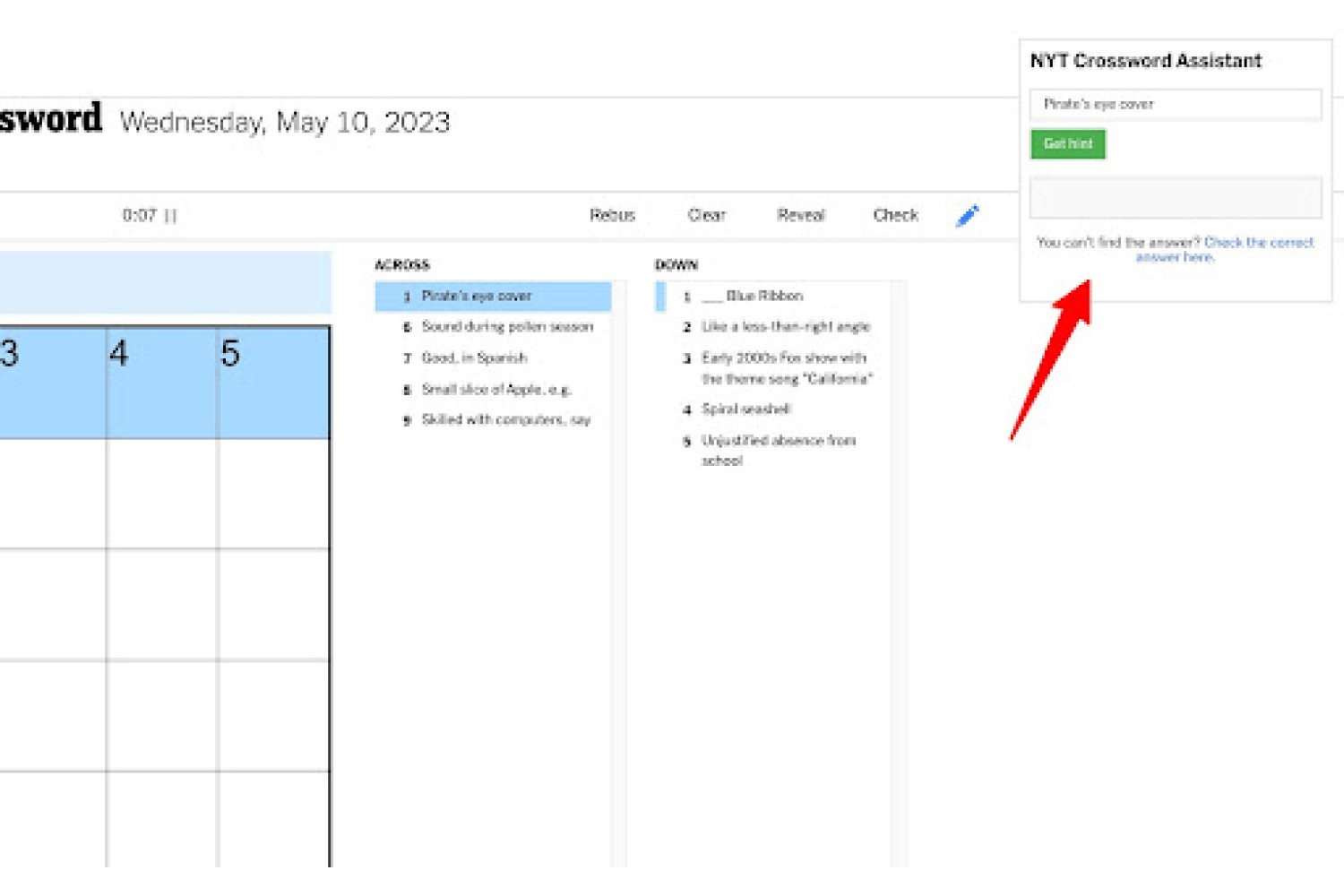The width and height of the screenshot is (1344, 896).
Task: Pause the timer with the pause icon
Action: [171, 216]
